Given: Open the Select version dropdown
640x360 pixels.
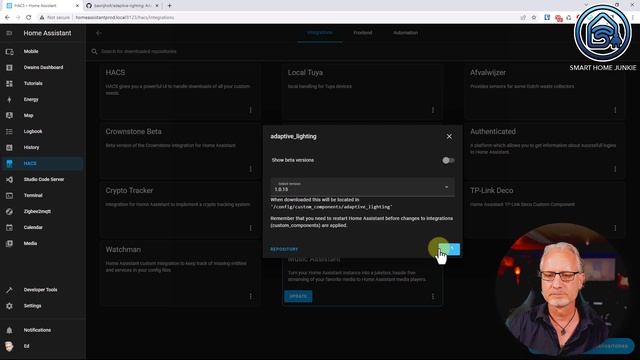Looking at the screenshot, I should coord(362,187).
